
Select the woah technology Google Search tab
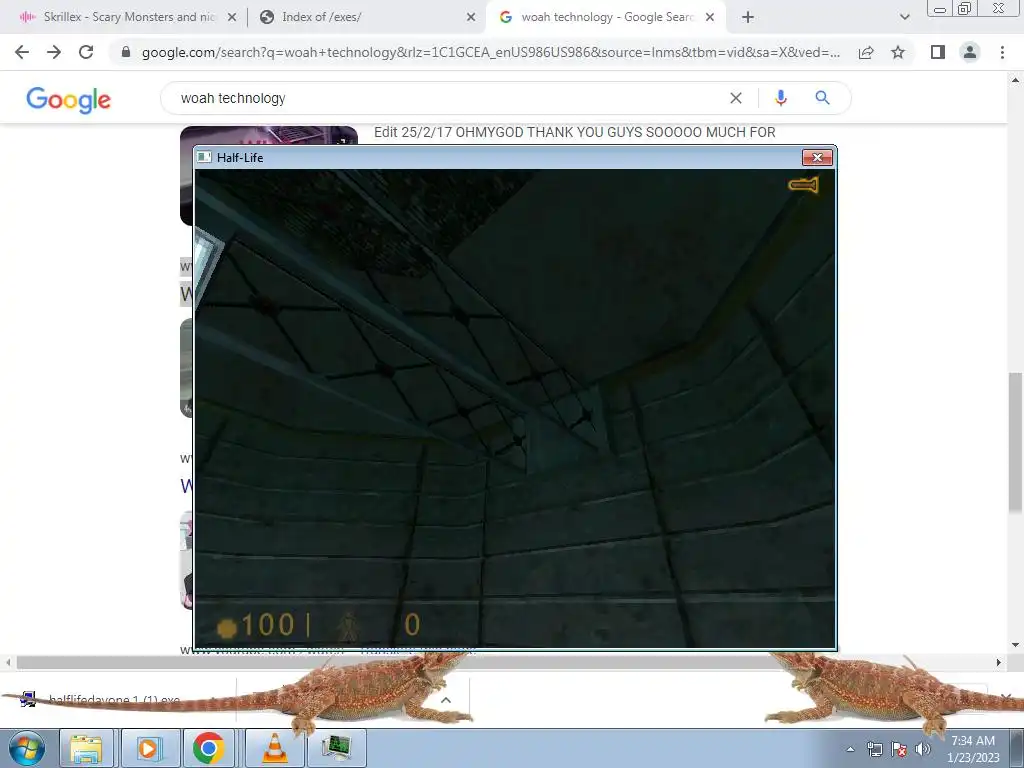coord(606,17)
